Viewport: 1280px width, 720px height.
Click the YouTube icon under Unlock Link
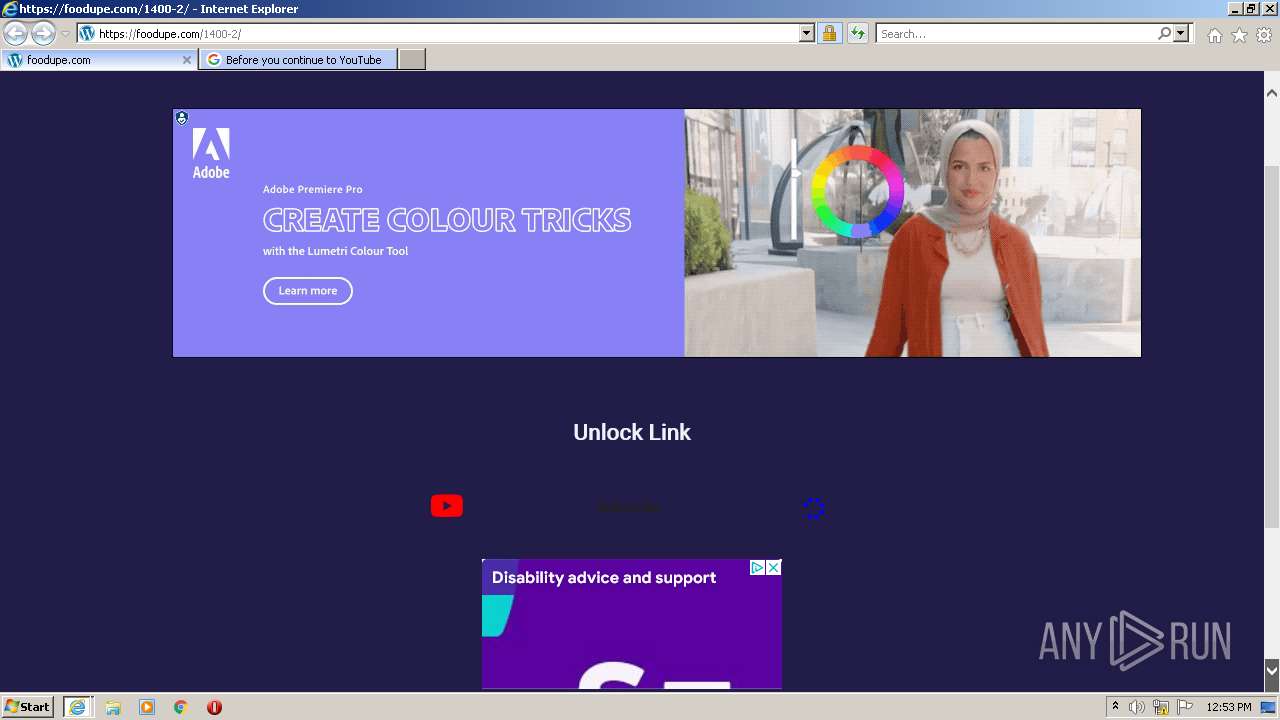(447, 506)
